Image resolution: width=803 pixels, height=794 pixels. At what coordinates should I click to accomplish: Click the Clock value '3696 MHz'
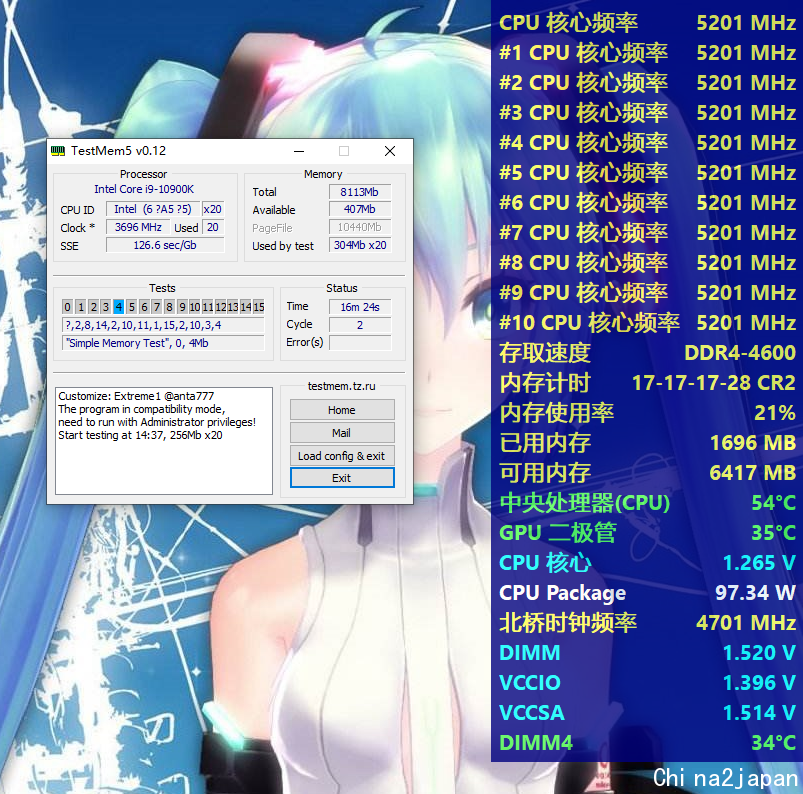(138, 227)
